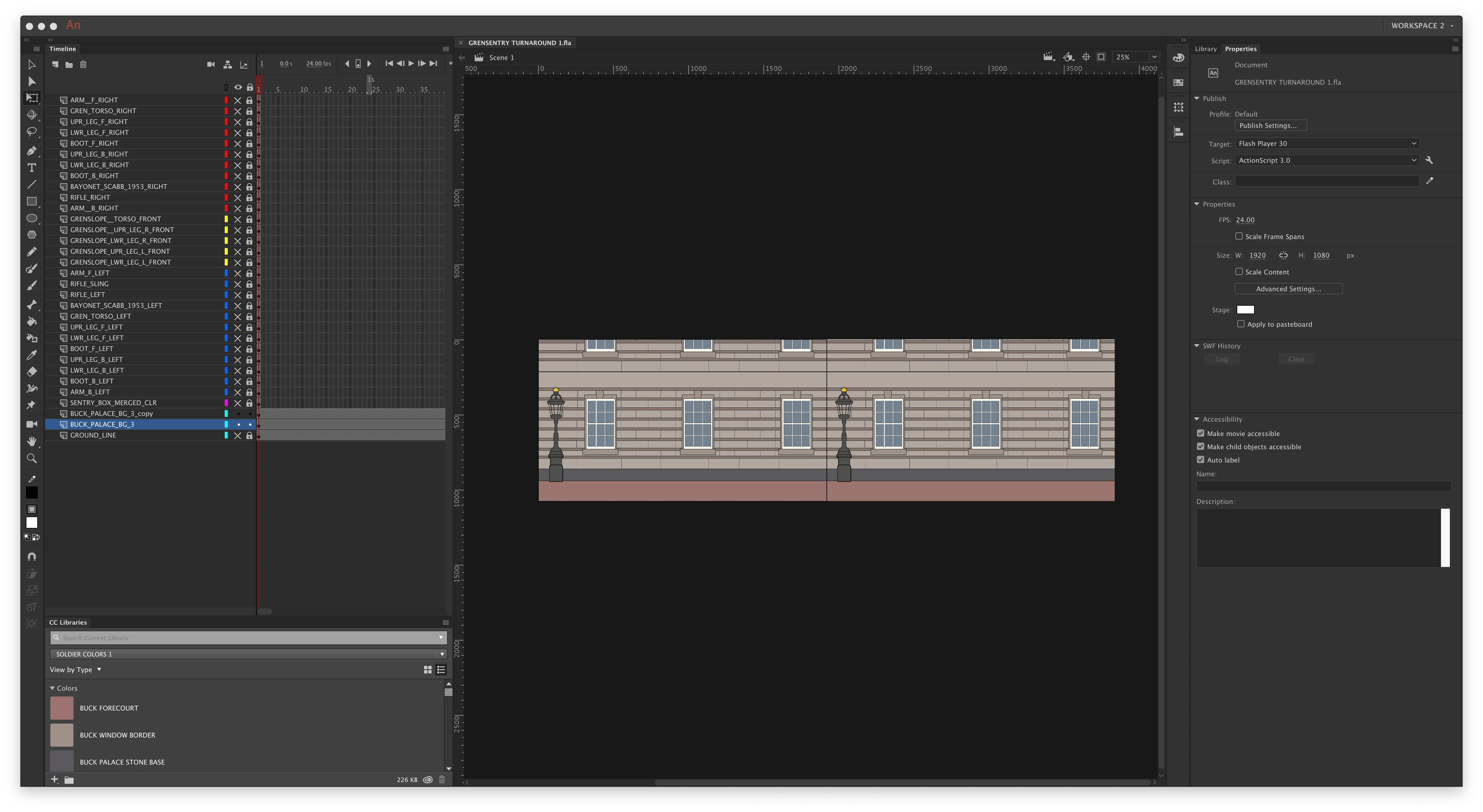Choose the Zoom magnifier tool
Image resolution: width=1483 pixels, height=812 pixels.
tap(32, 458)
